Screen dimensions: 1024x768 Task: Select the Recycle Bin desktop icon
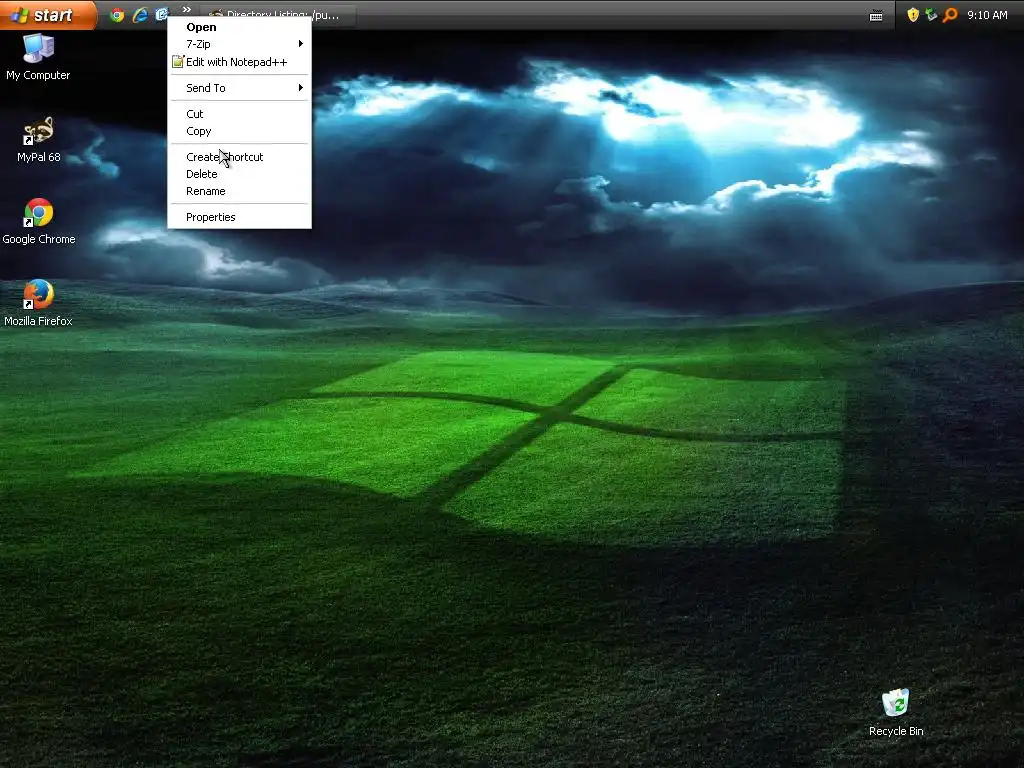coord(896,712)
